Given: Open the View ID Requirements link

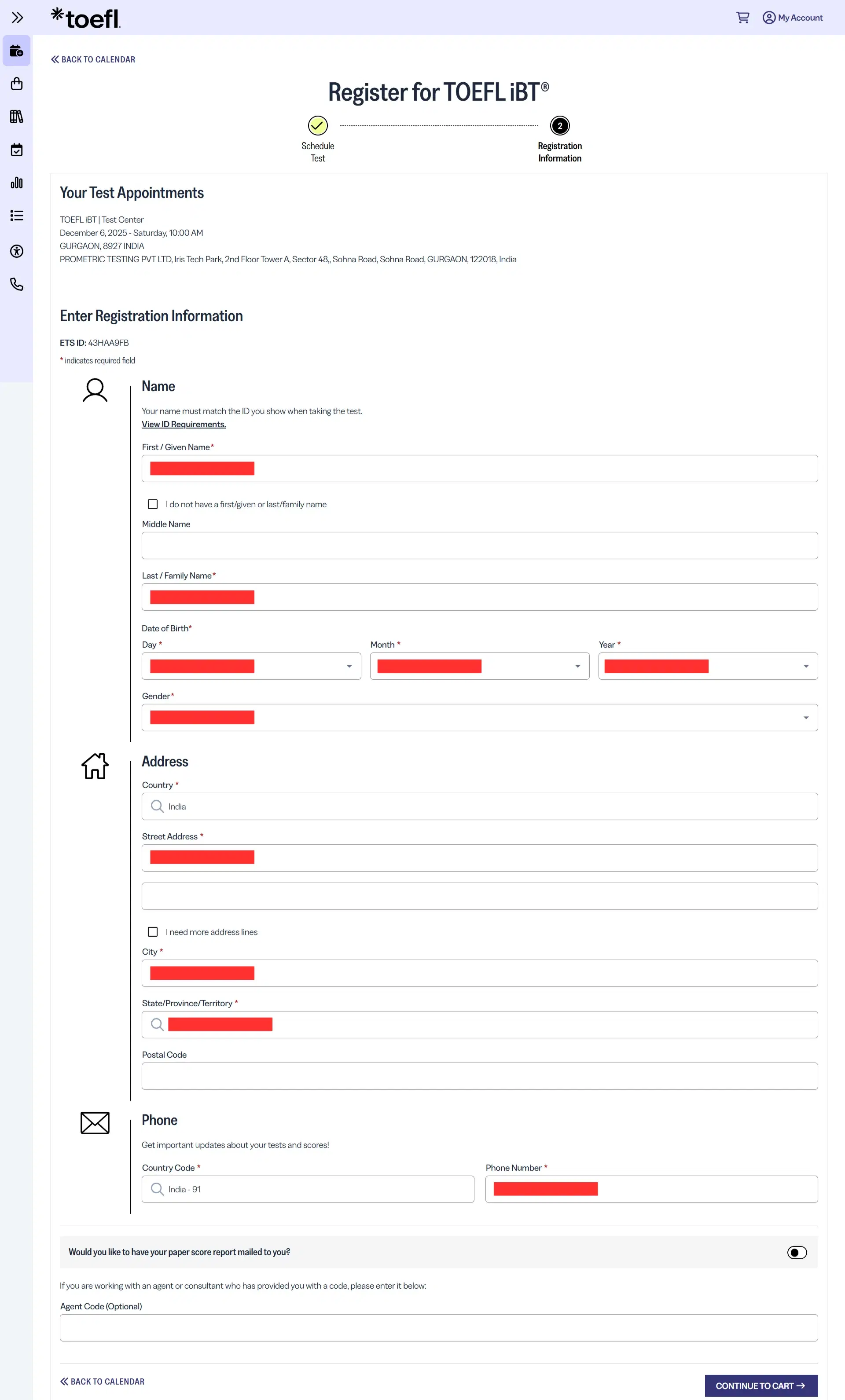Looking at the screenshot, I should coord(184,425).
